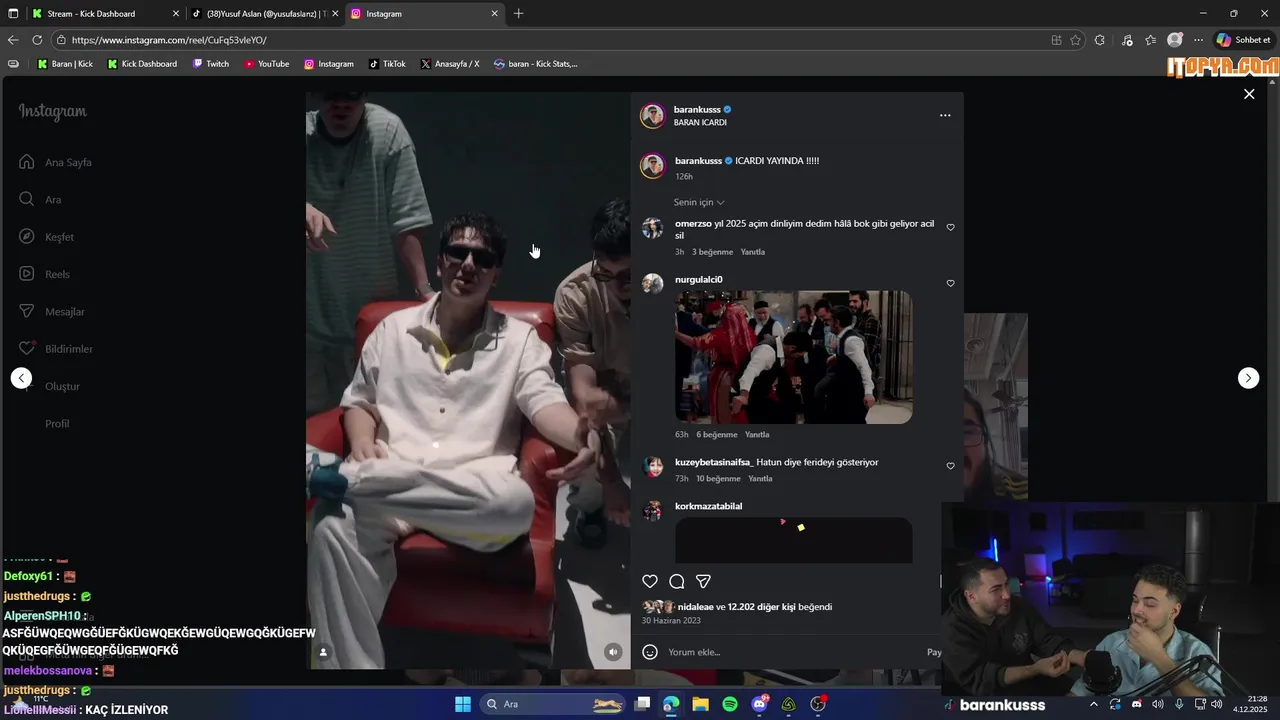Reply to nurgulalci0's comment via Yanıtla
The width and height of the screenshot is (1280, 720).
pos(757,435)
